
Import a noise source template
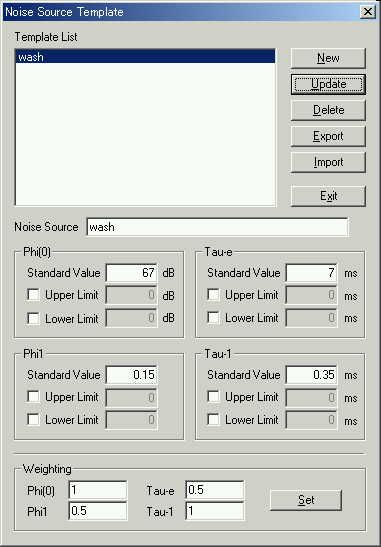tap(328, 163)
